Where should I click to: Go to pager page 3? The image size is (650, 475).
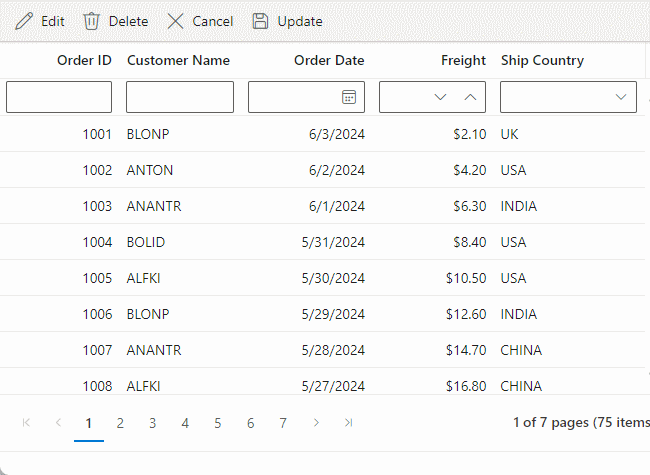[153, 423]
